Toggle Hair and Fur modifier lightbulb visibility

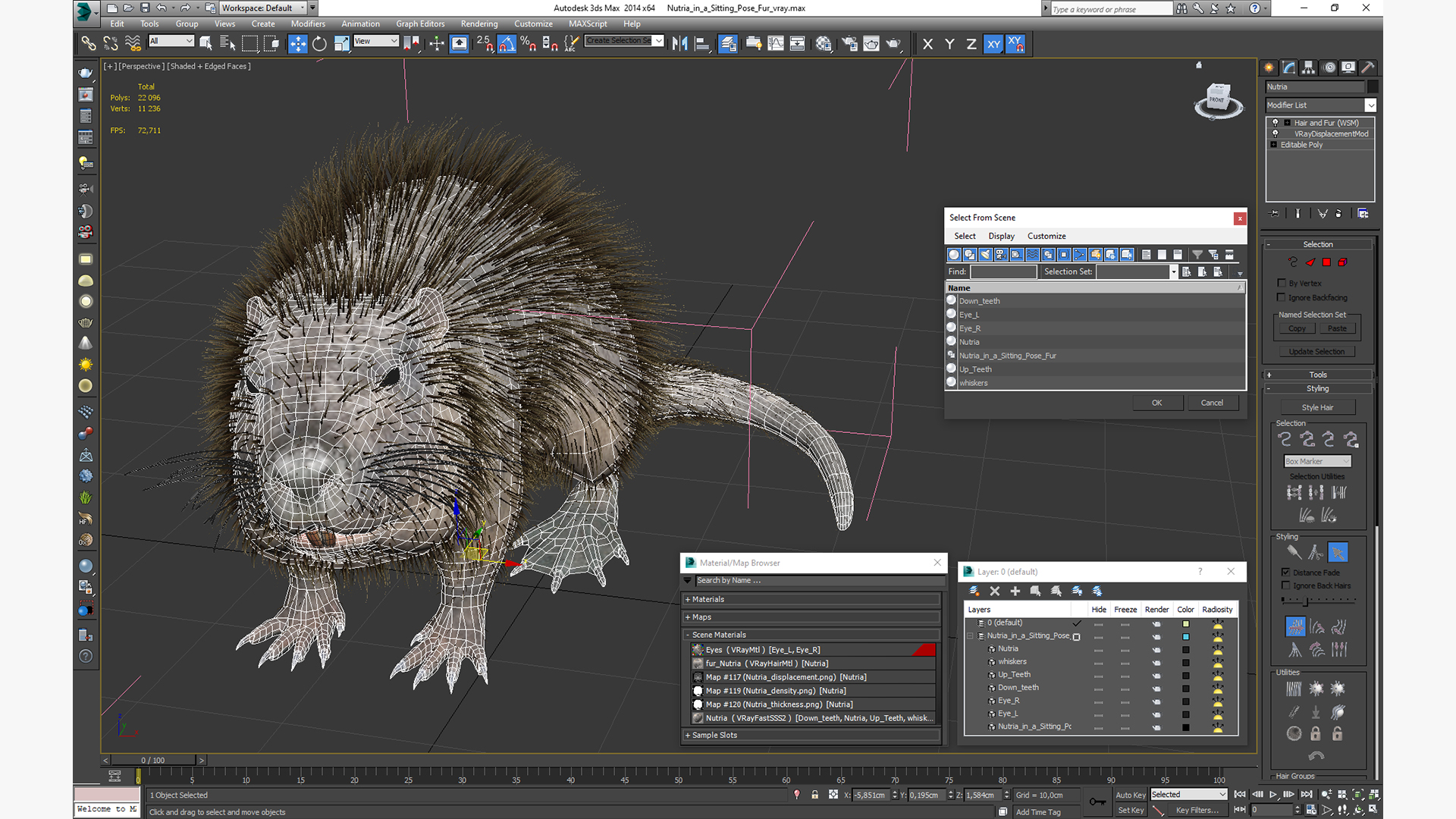pyautogui.click(x=1276, y=122)
